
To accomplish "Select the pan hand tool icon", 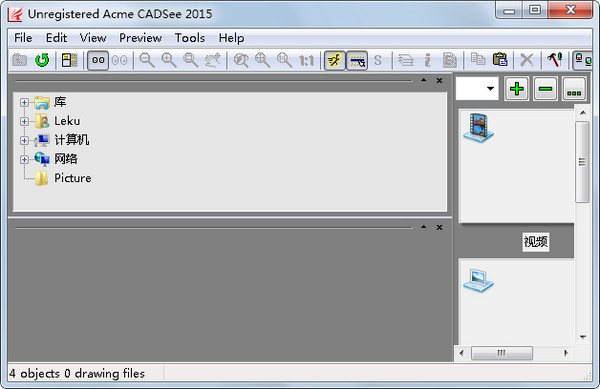I will pos(213,60).
